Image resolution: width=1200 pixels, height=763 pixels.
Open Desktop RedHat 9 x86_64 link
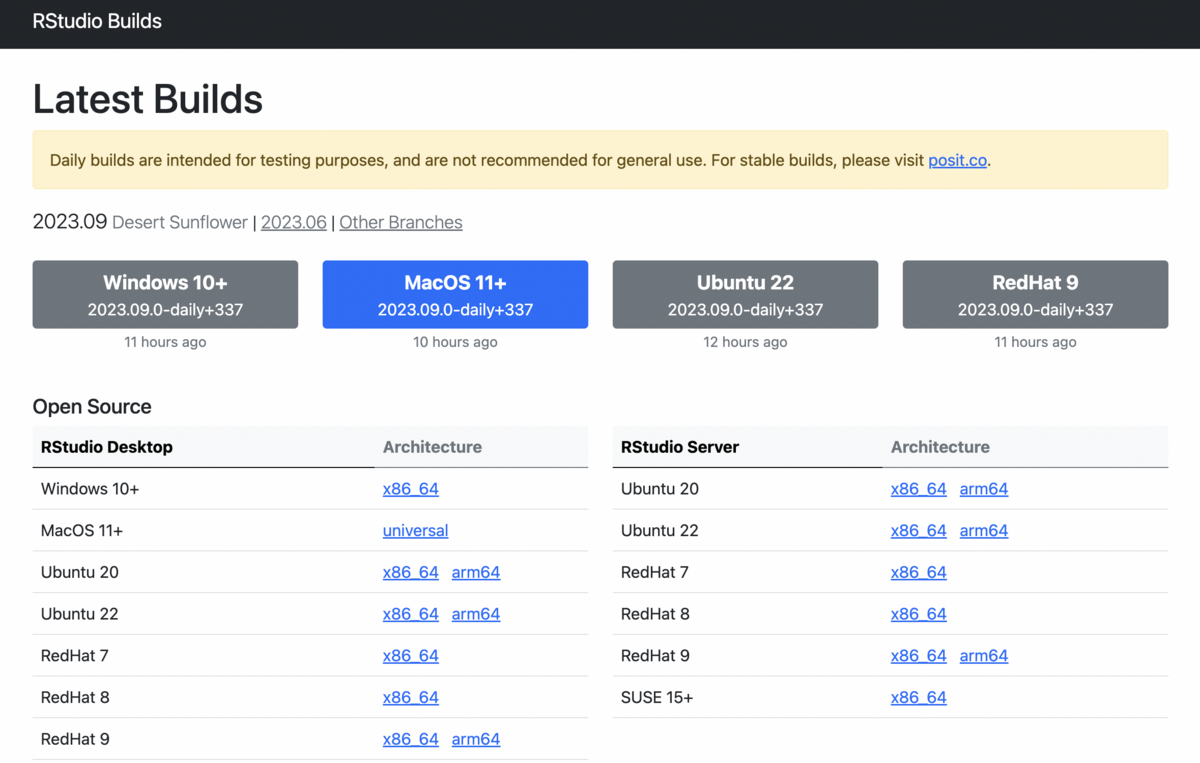tap(411, 739)
